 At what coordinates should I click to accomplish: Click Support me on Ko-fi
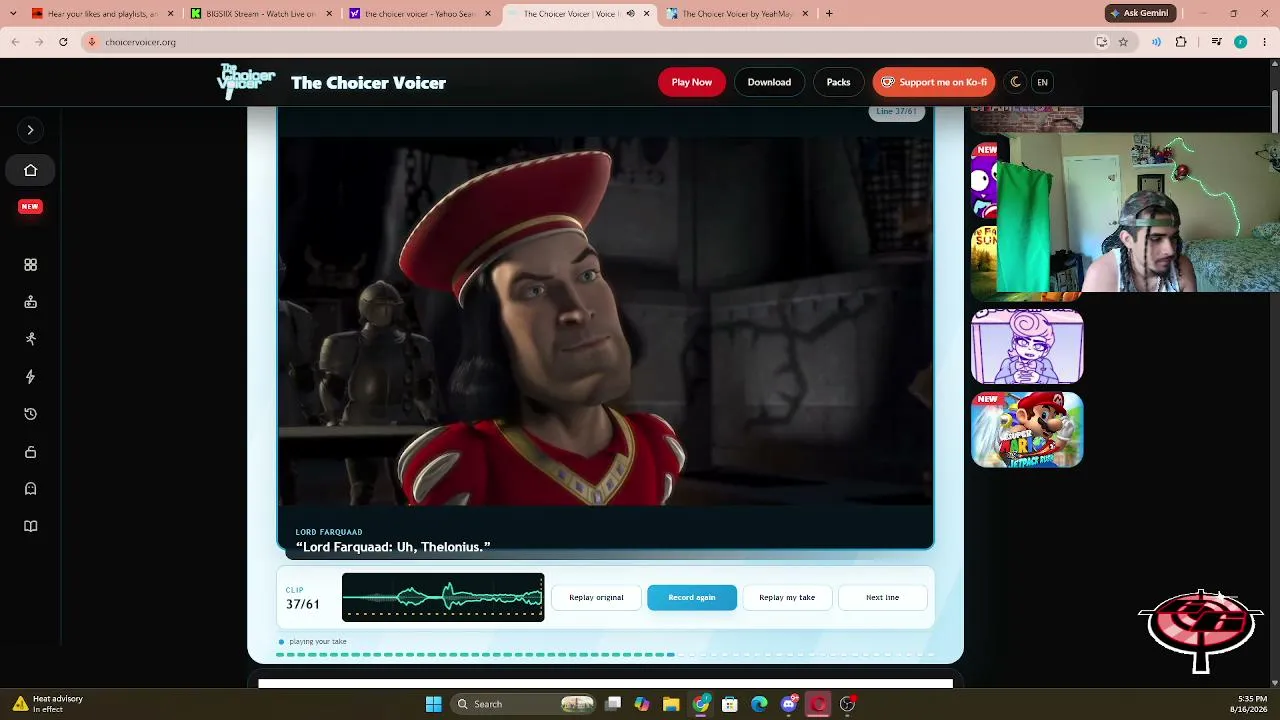tap(933, 82)
